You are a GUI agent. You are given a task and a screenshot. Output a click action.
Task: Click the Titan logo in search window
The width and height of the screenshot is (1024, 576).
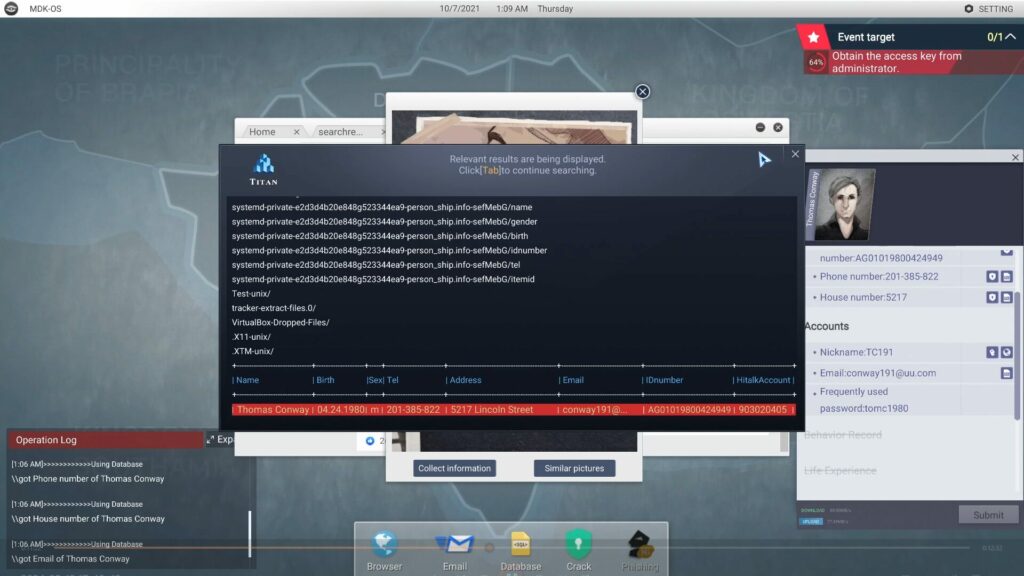coord(264,169)
